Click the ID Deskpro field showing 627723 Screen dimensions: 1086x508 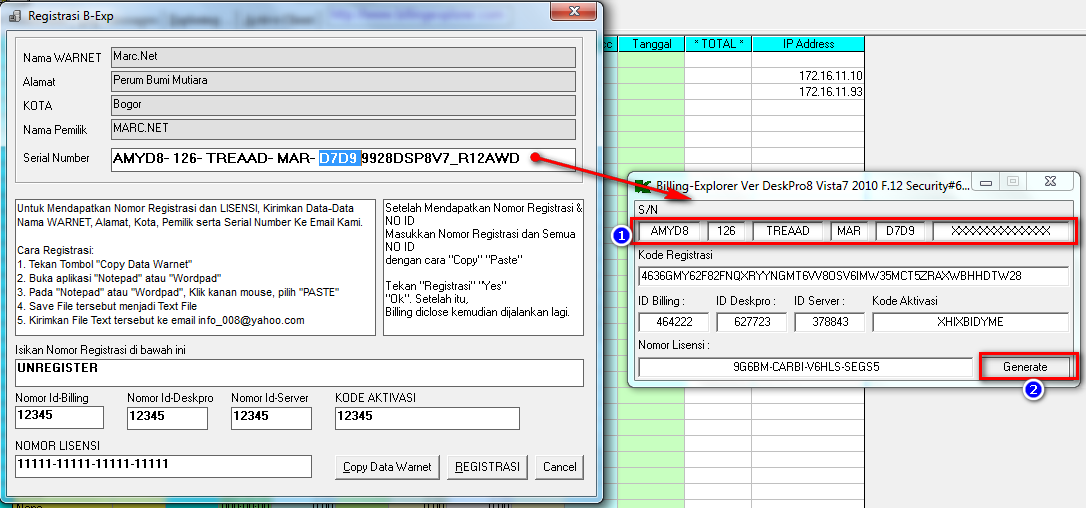pyautogui.click(x=751, y=322)
